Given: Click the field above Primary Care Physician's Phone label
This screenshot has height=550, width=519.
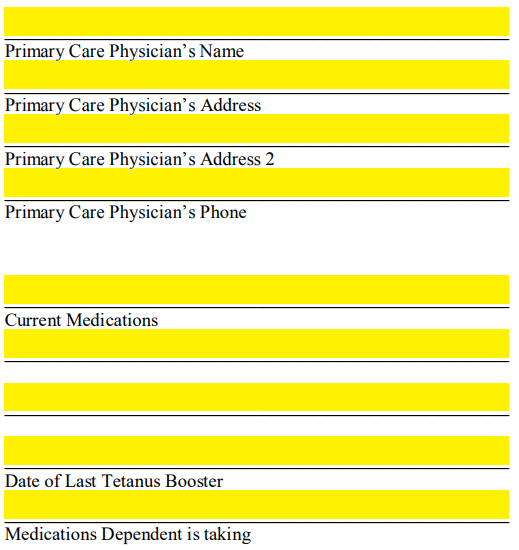Looking at the screenshot, I should pyautogui.click(x=256, y=182).
